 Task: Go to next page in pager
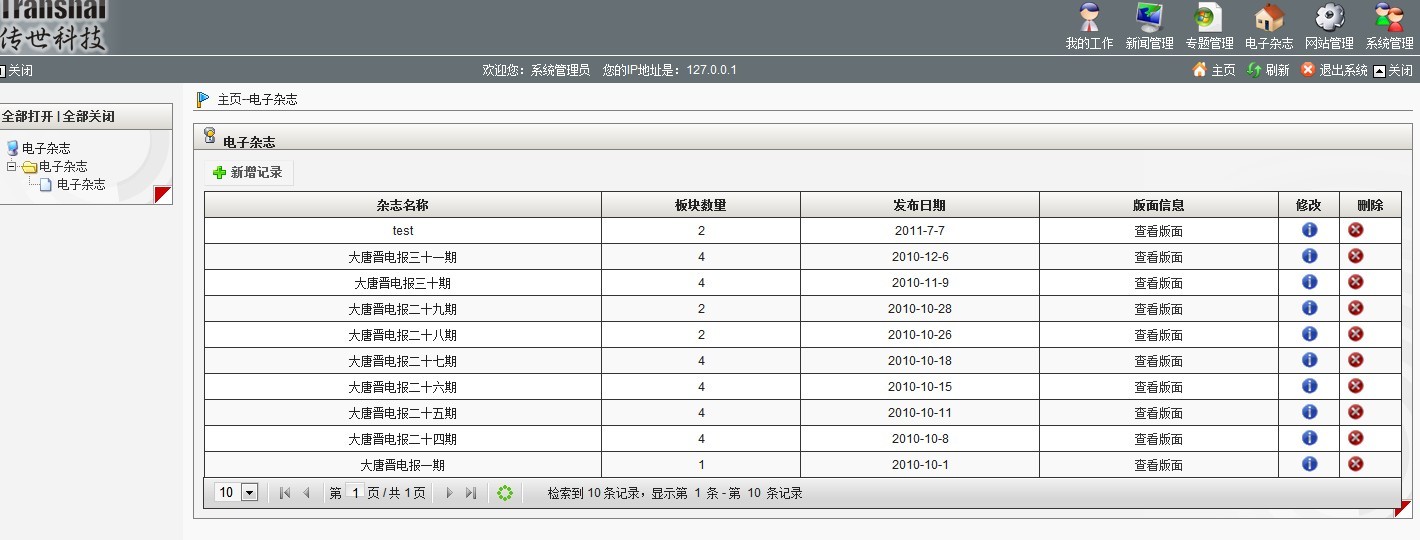point(449,493)
